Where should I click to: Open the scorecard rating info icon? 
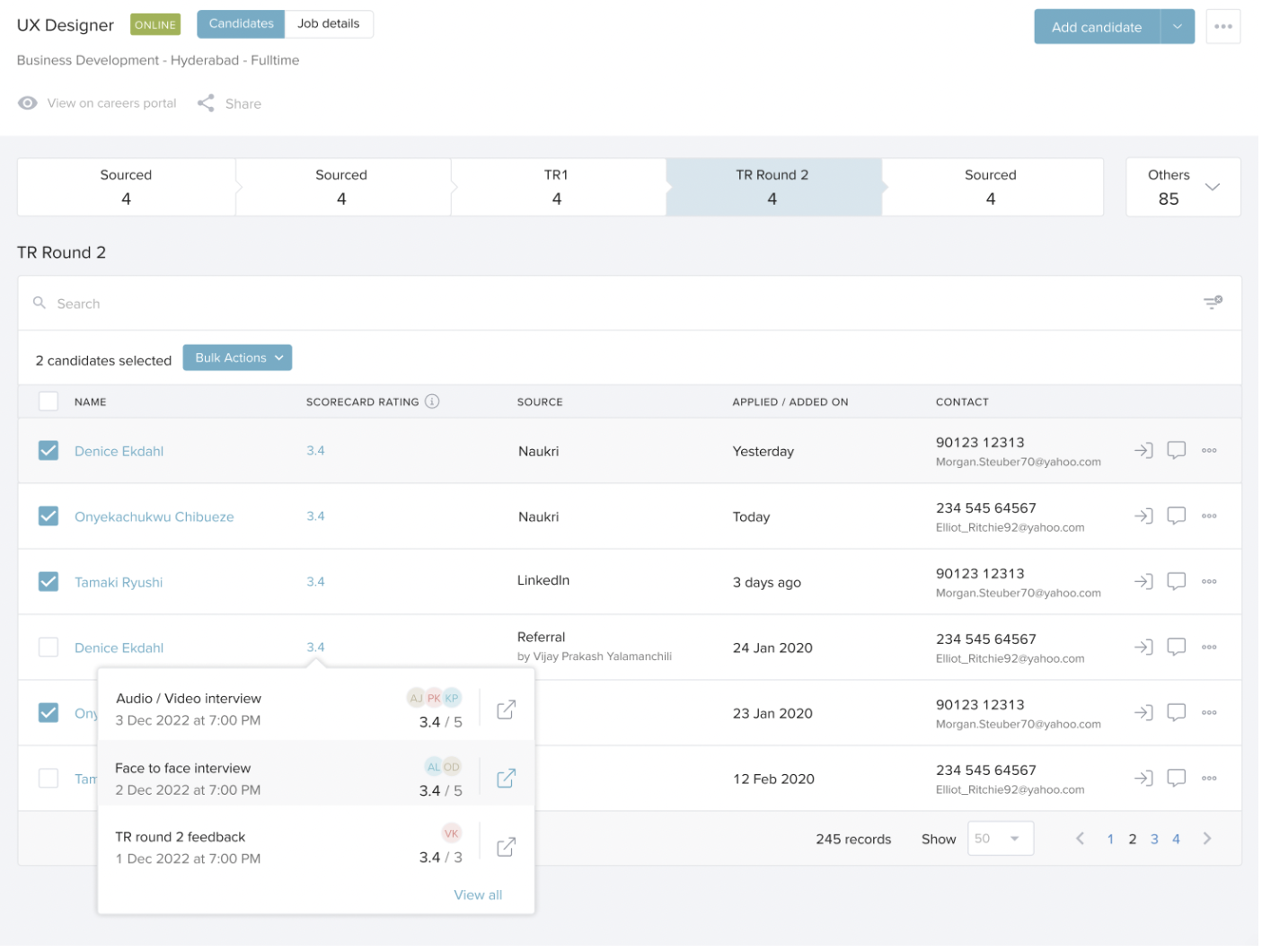pos(433,402)
